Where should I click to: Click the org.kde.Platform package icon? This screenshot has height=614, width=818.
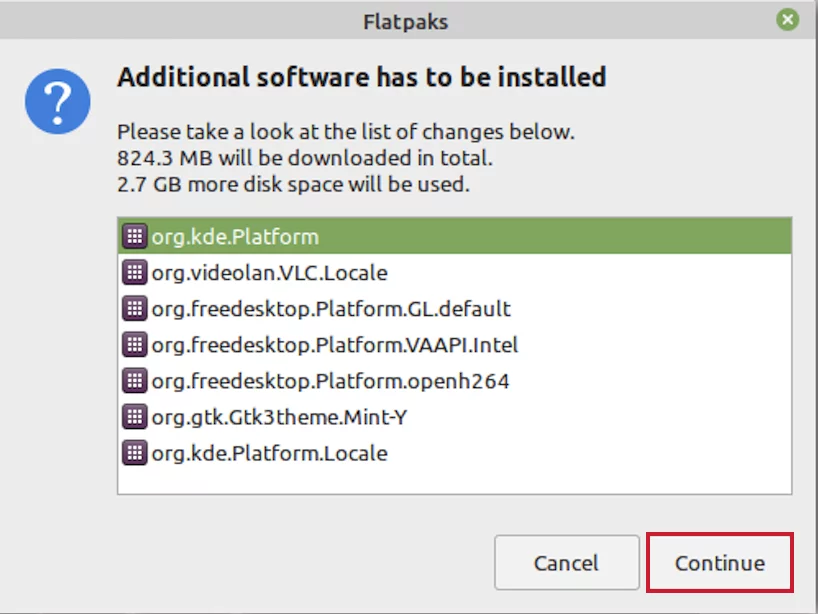coord(135,236)
